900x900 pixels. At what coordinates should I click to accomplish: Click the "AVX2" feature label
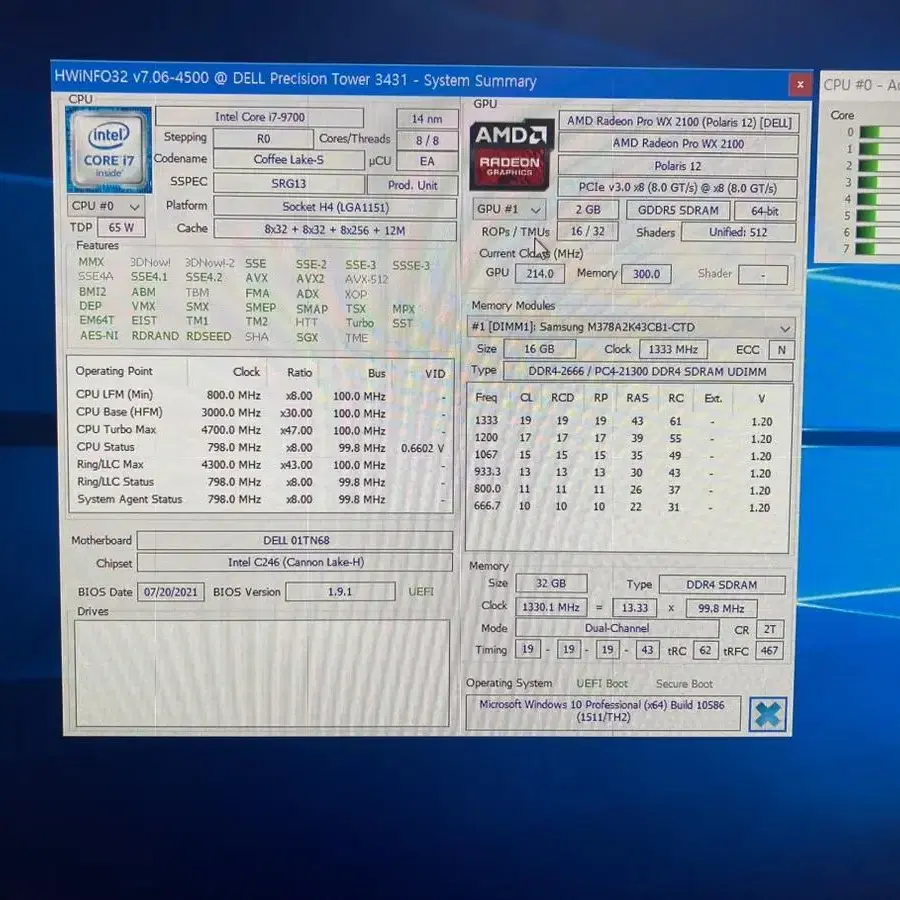[x=310, y=278]
